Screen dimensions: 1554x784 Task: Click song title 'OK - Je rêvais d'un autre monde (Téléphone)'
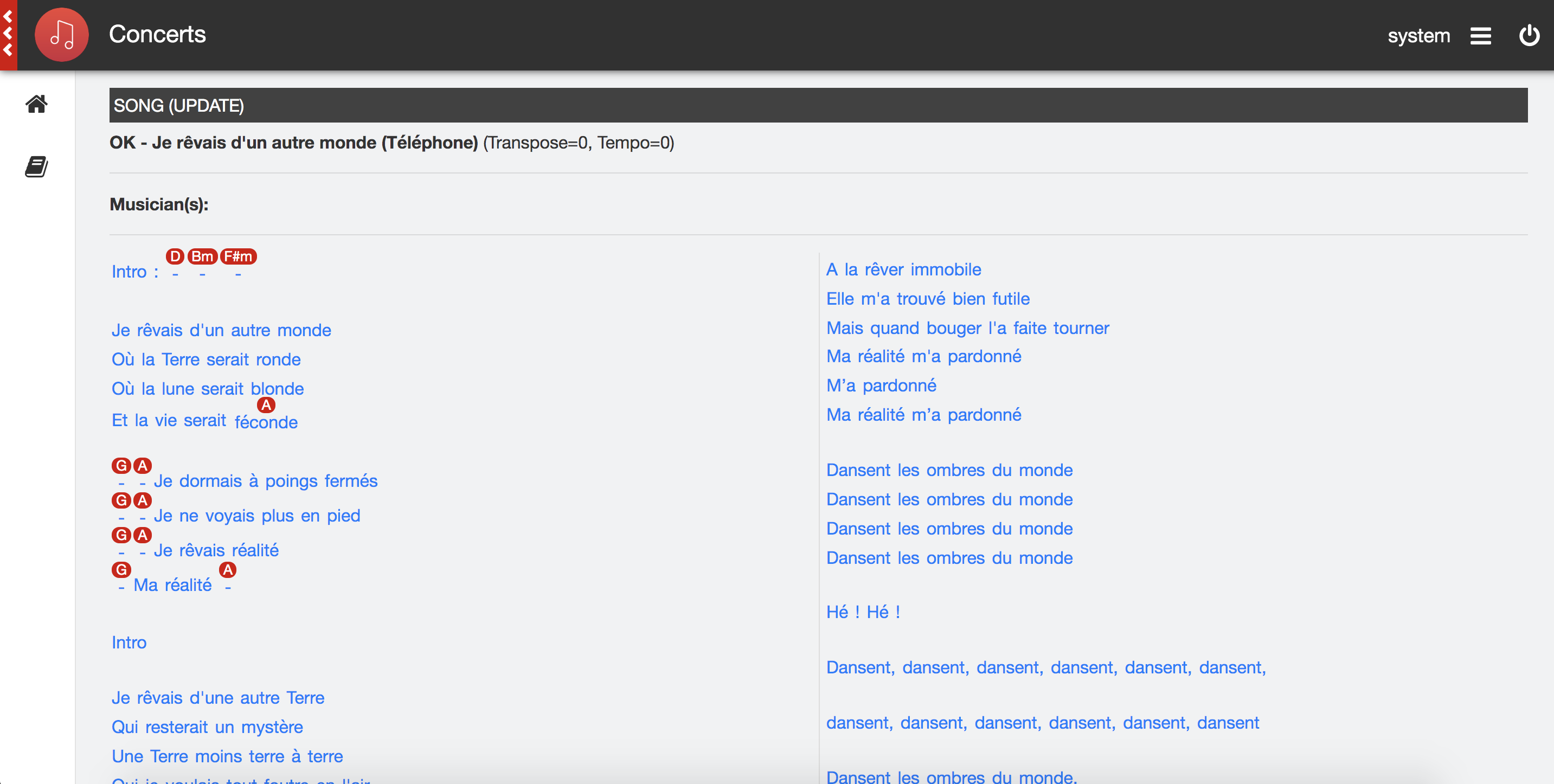[x=294, y=143]
